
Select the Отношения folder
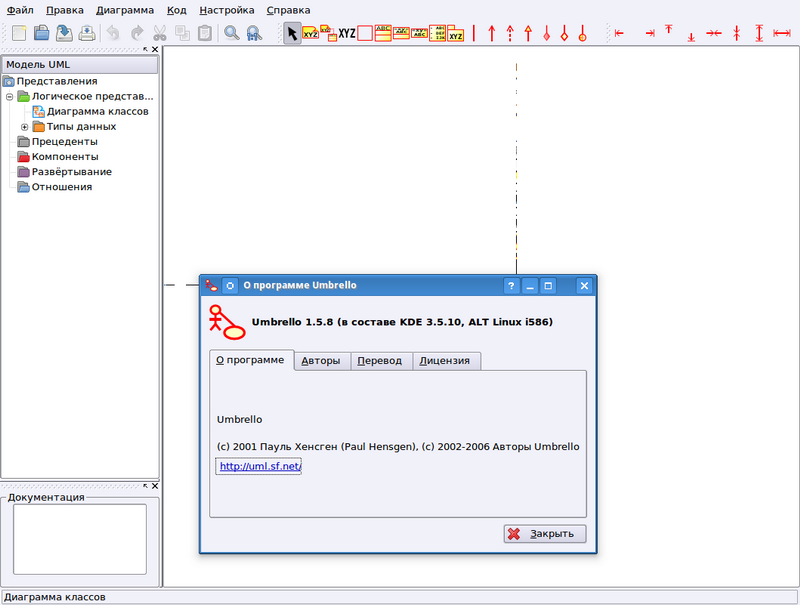coord(55,187)
